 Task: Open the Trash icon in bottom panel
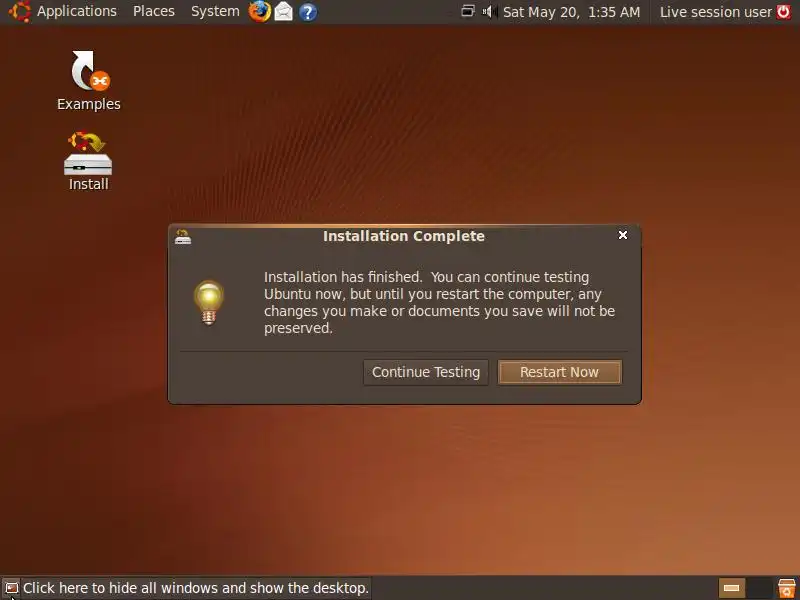786,588
